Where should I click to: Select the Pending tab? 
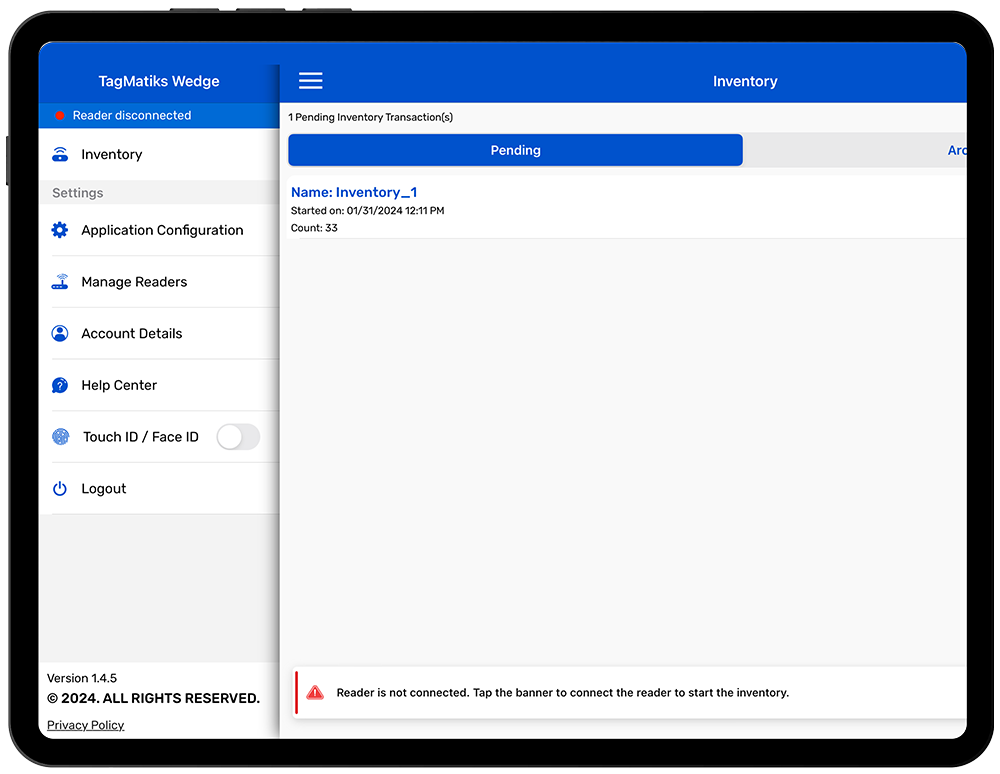(515, 150)
